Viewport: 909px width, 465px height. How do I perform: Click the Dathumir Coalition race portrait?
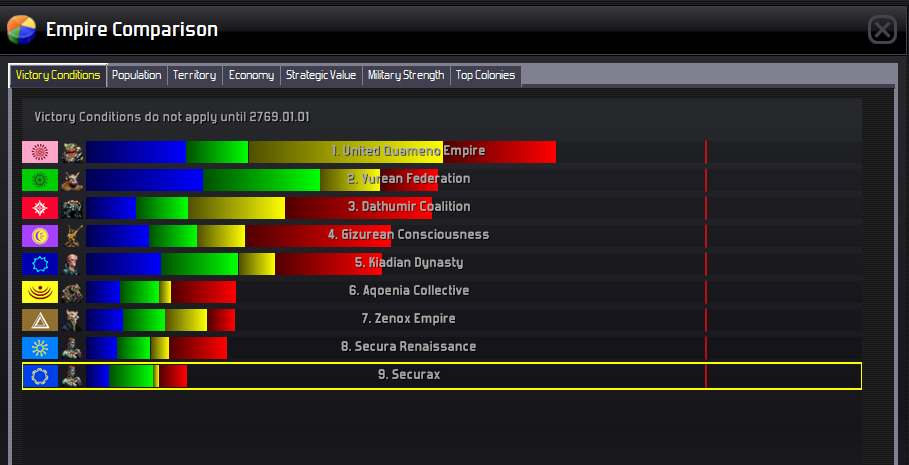[x=72, y=208]
